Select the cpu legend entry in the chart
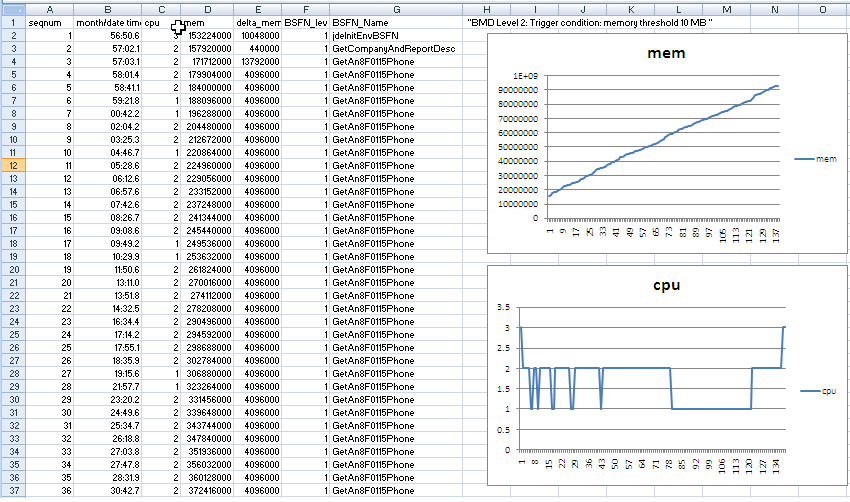The image size is (850, 502). [x=817, y=390]
